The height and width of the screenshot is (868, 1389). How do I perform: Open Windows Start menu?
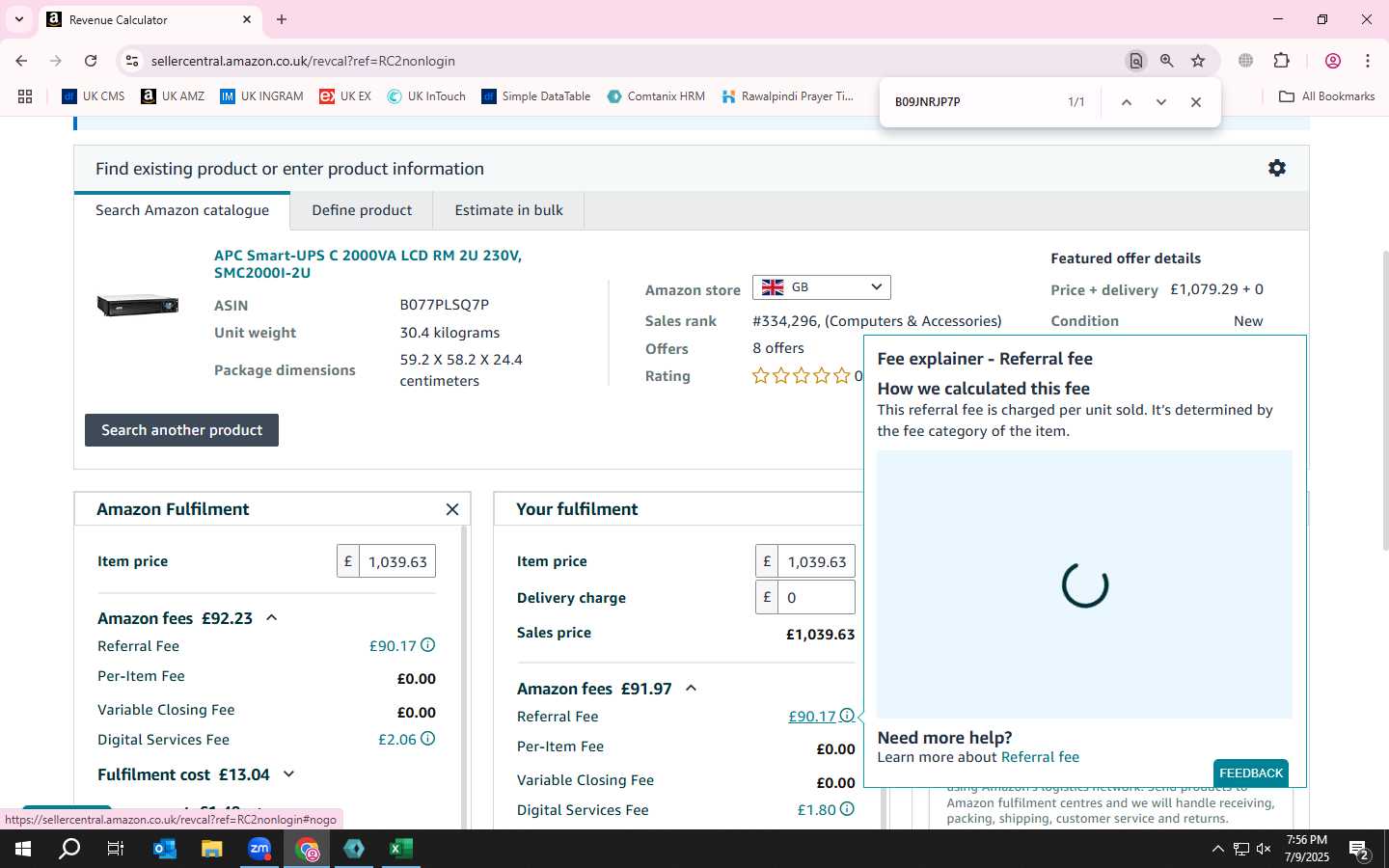coord(23,849)
